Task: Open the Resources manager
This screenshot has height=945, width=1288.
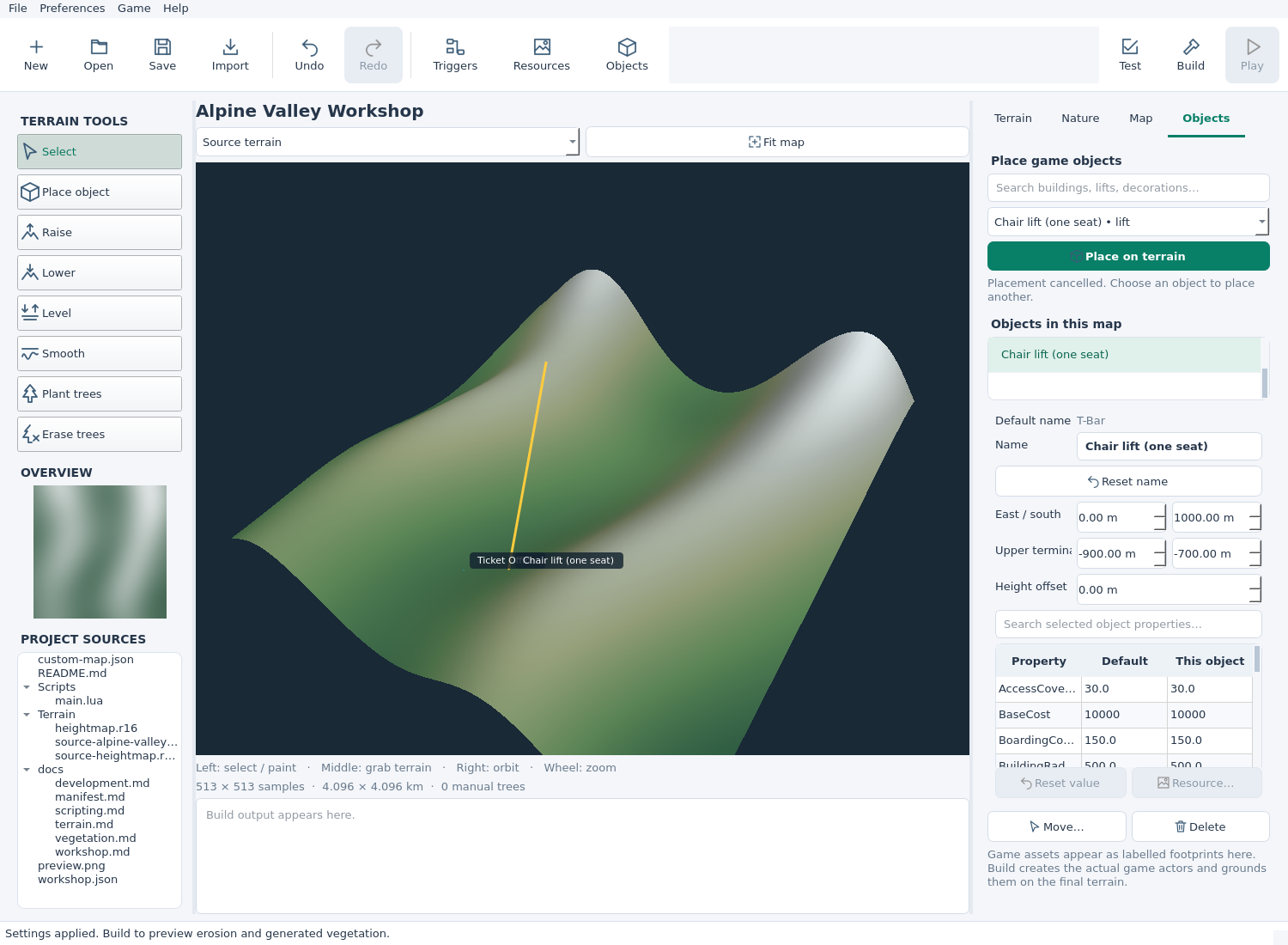Action: tap(542, 55)
